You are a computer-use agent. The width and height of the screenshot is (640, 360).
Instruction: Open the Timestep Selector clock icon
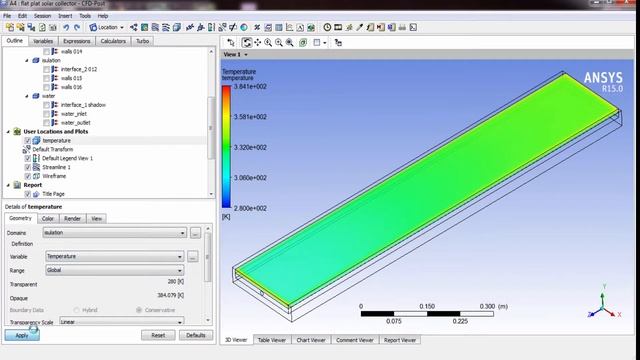[327, 27]
